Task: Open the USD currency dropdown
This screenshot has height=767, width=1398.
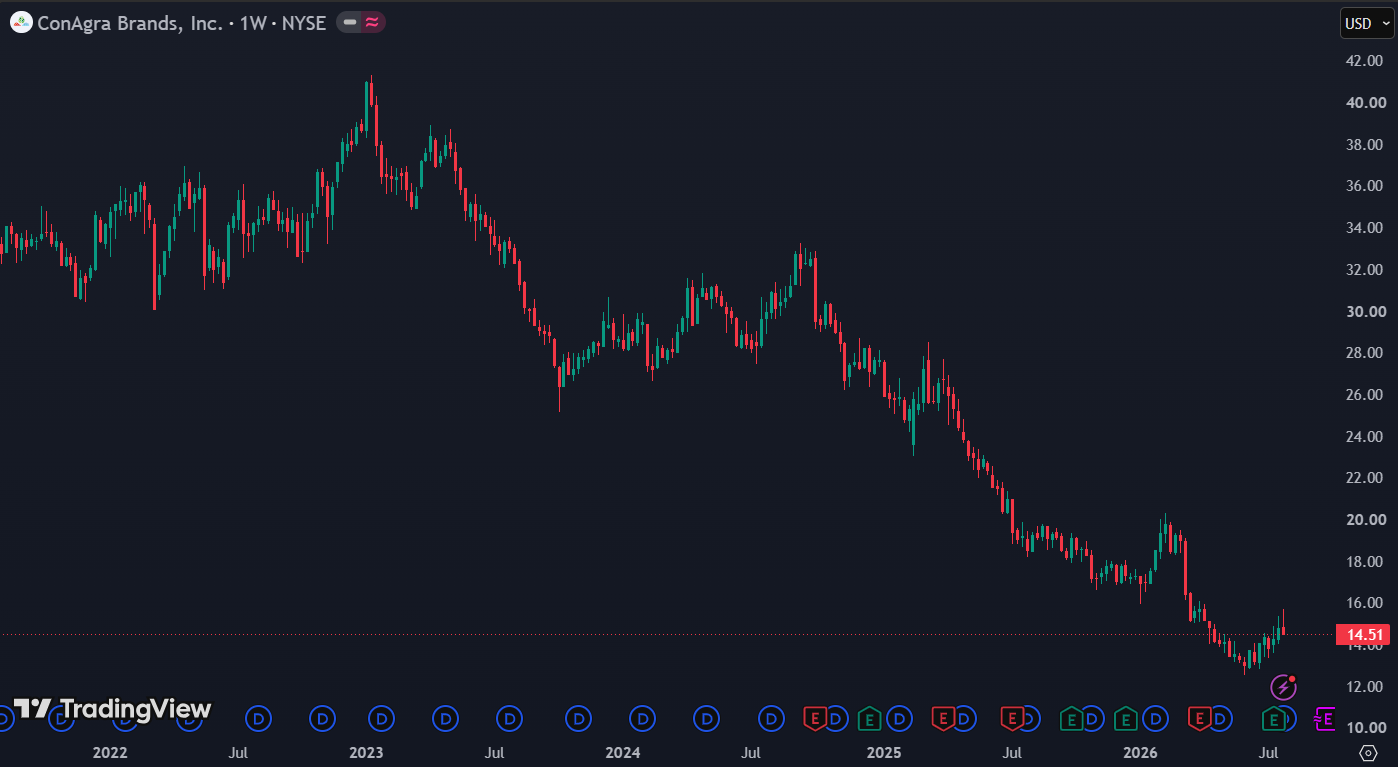Action: point(1366,24)
